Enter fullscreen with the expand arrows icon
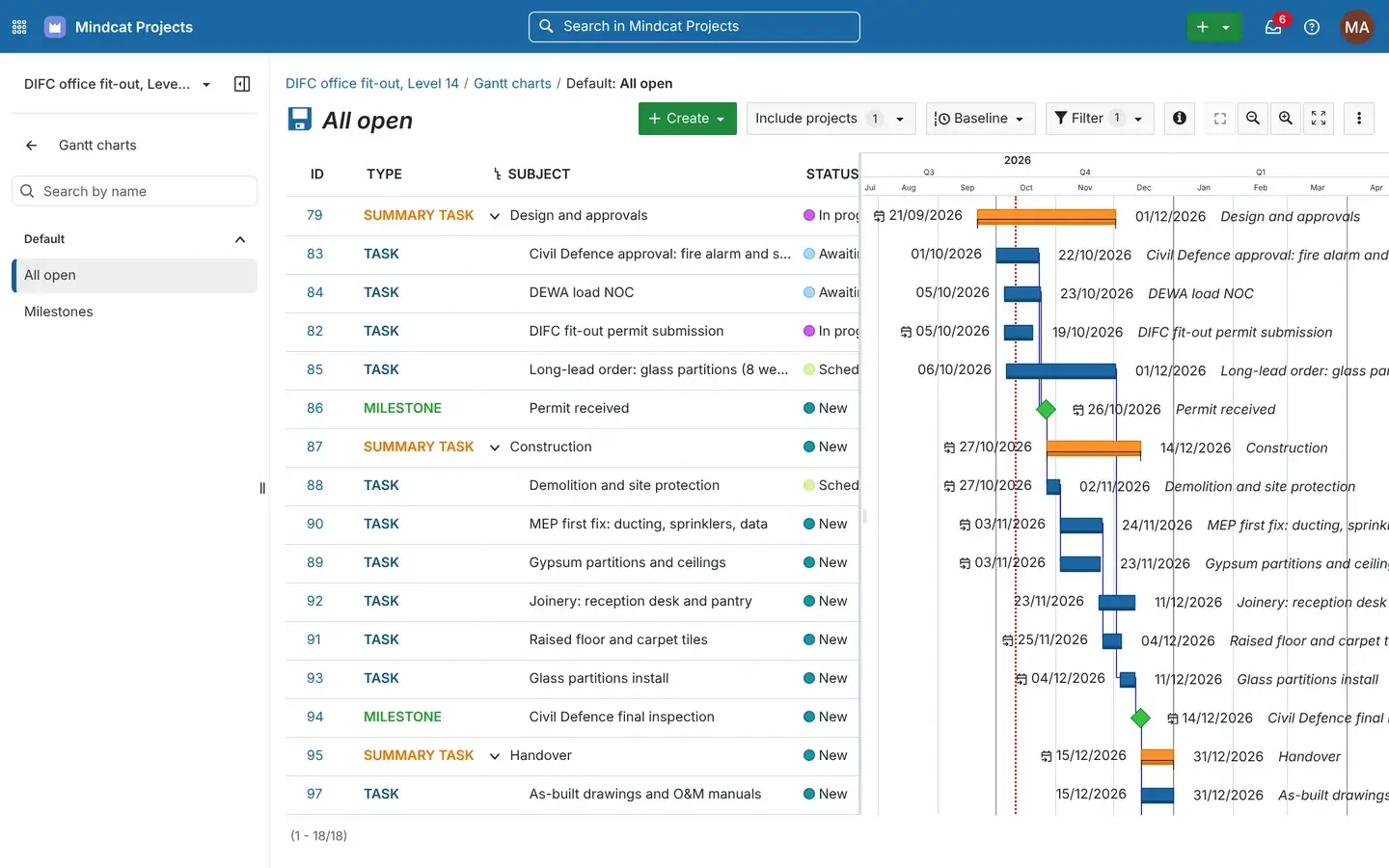Screen dimensions: 1389x868 [1319, 118]
